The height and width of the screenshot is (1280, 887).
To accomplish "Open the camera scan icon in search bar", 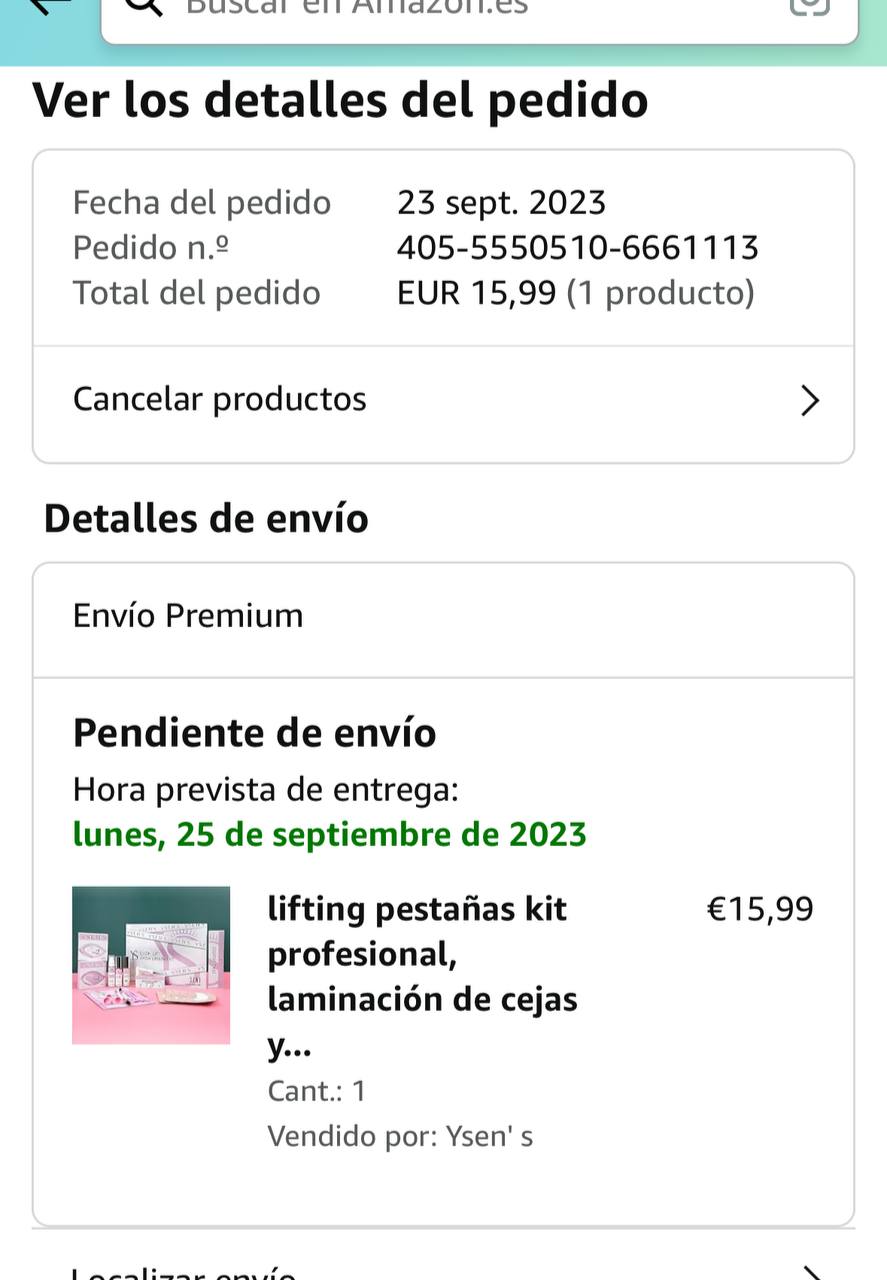I will click(809, 6).
